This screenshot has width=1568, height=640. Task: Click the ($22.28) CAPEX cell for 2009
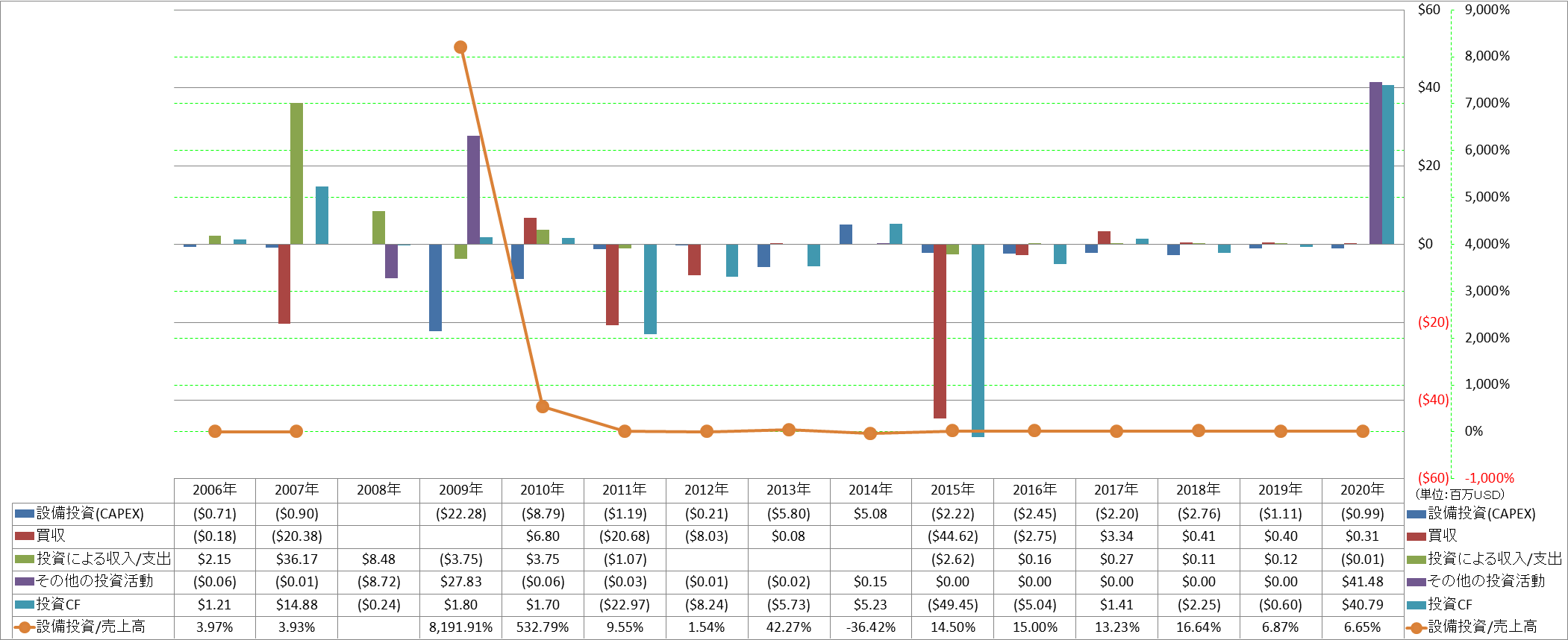coord(460,514)
